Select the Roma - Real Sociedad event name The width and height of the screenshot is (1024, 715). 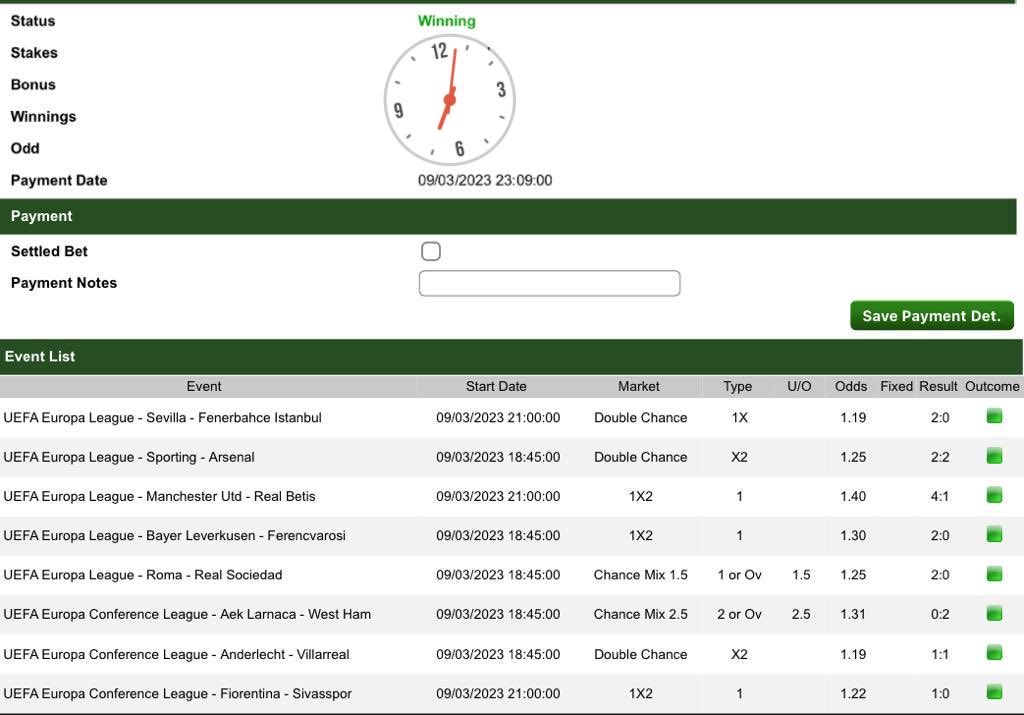[143, 575]
